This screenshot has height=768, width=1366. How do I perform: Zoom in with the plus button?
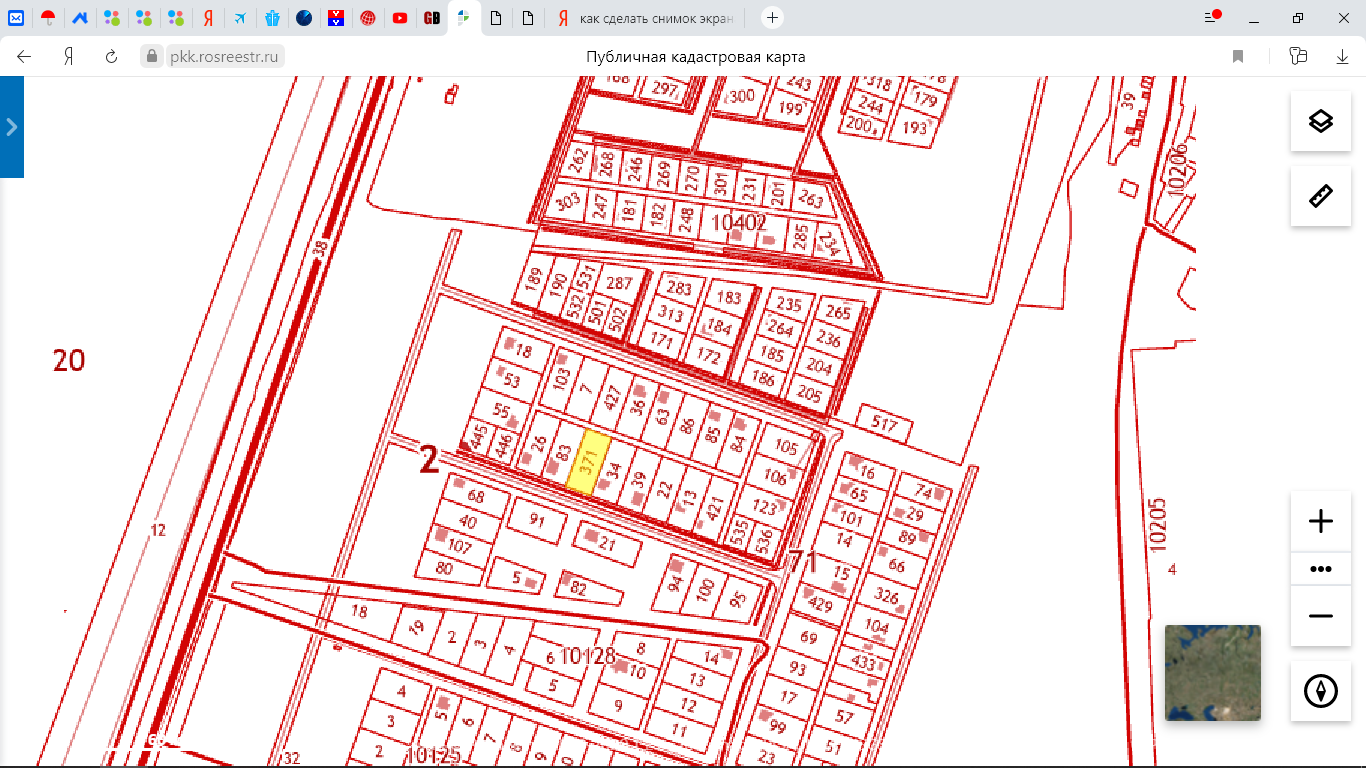(x=1320, y=521)
